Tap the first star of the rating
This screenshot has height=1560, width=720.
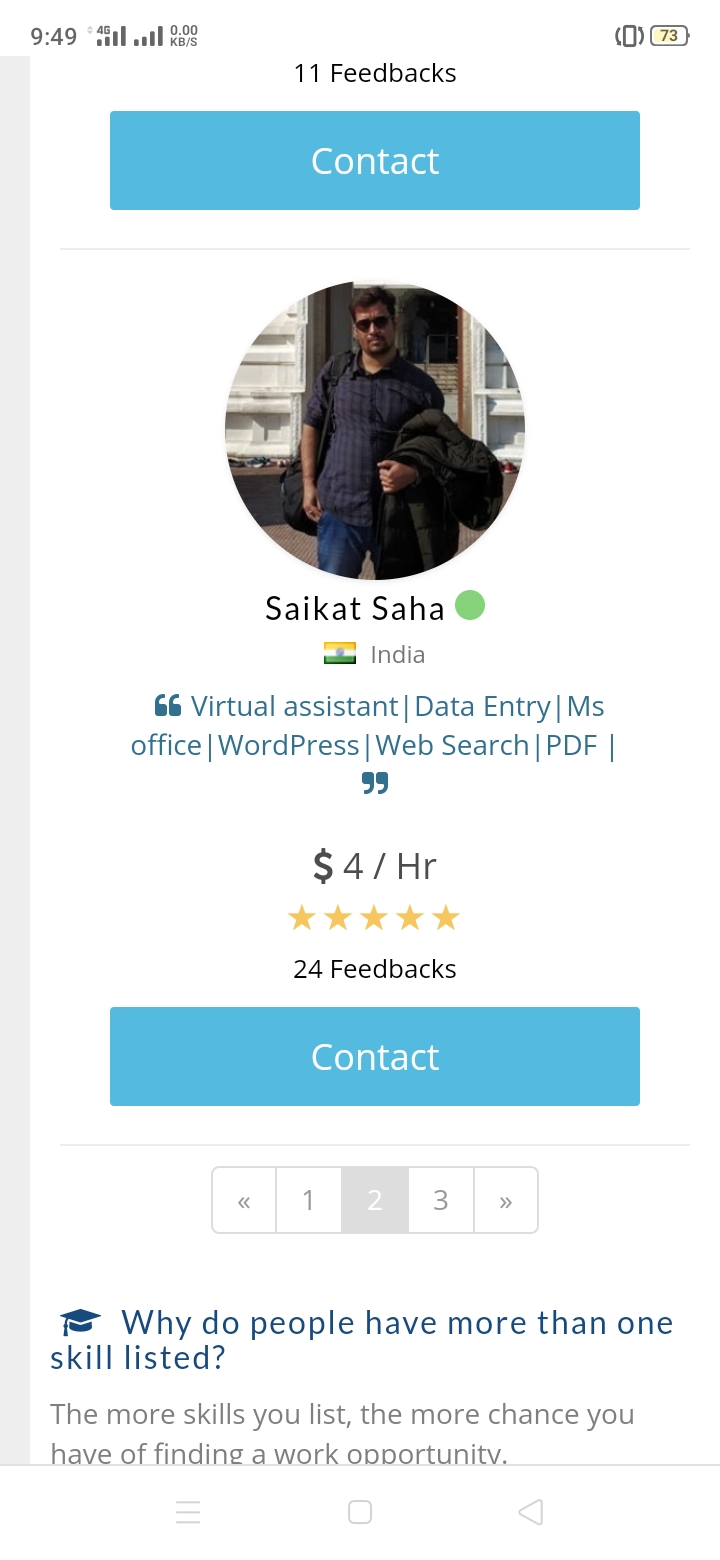(x=301, y=916)
